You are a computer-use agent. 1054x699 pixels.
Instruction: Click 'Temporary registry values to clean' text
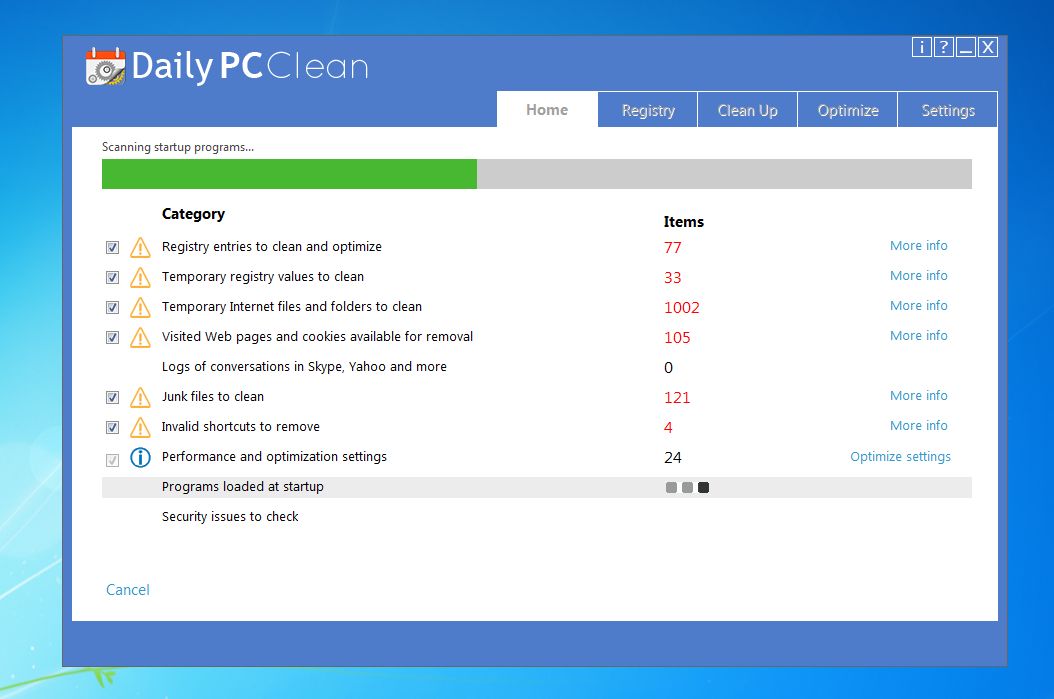[263, 277]
